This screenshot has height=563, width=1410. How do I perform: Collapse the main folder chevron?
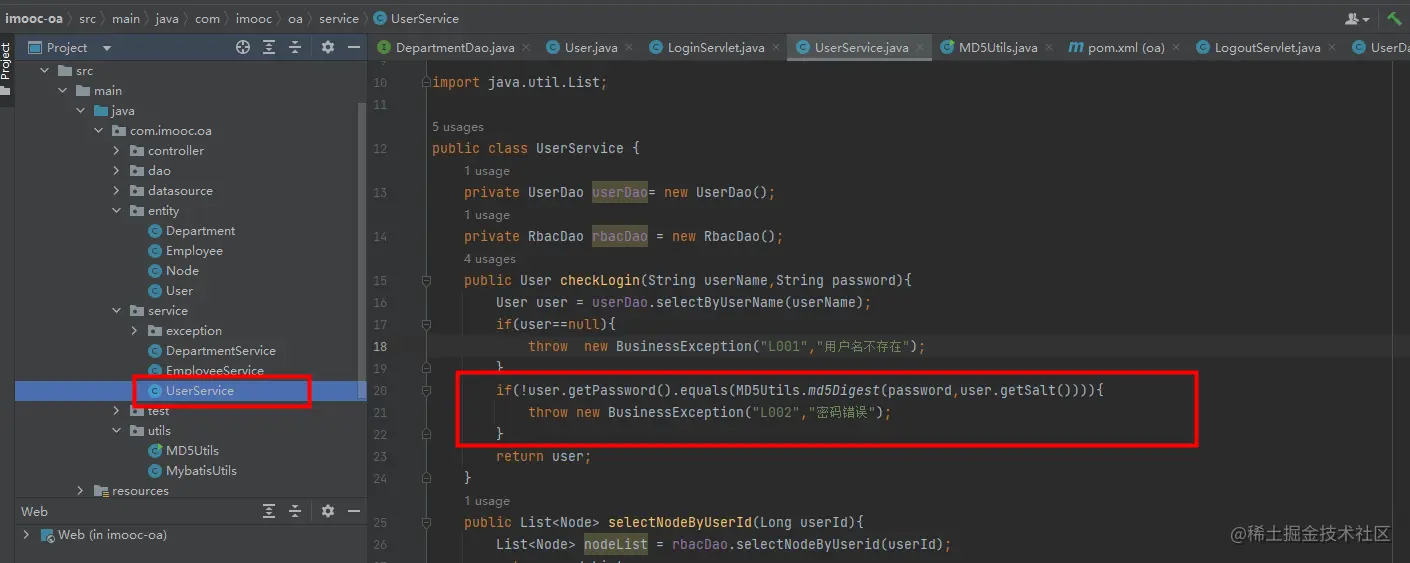coord(63,91)
